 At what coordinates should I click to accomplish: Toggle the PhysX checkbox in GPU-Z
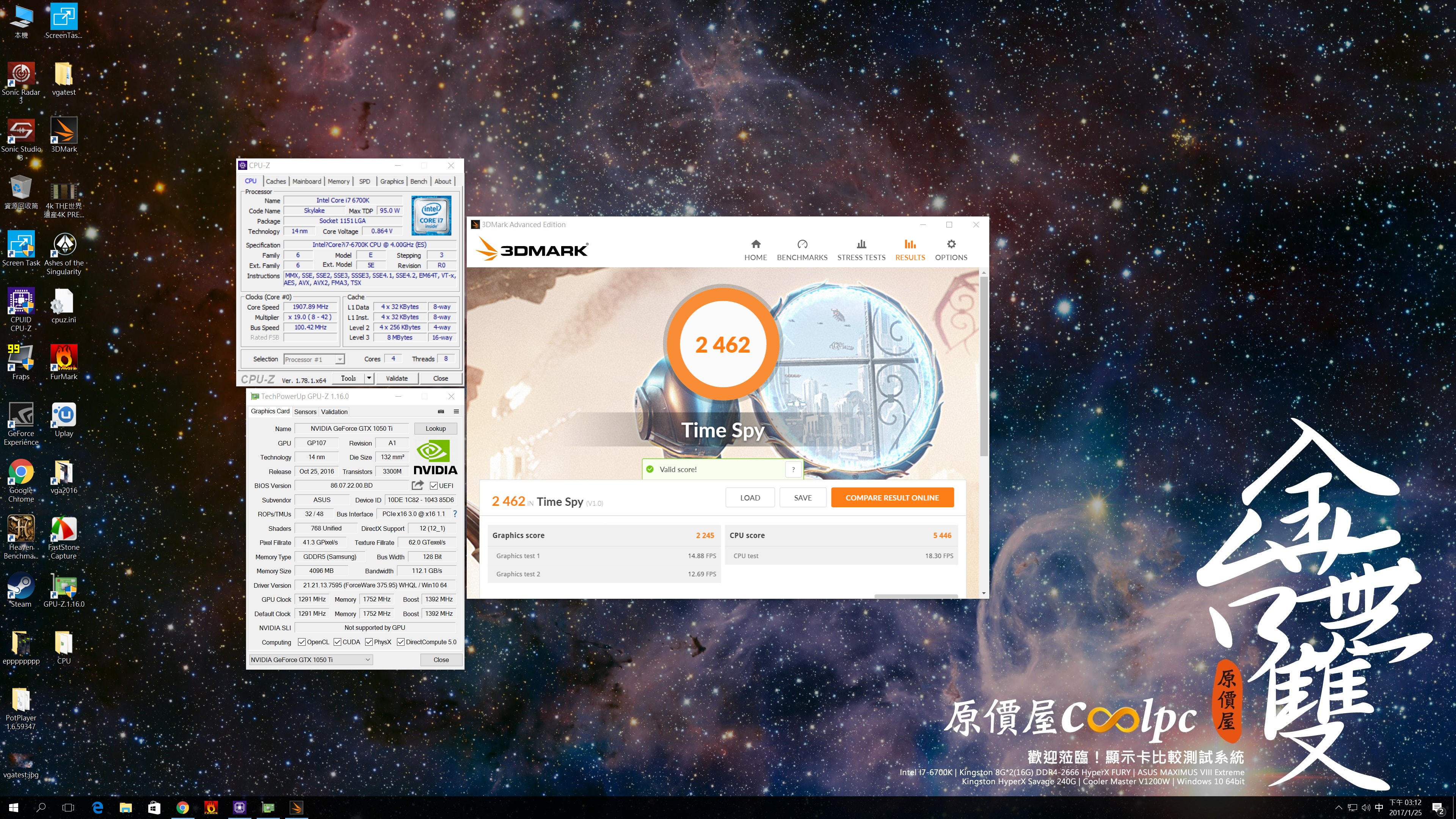[x=369, y=642]
